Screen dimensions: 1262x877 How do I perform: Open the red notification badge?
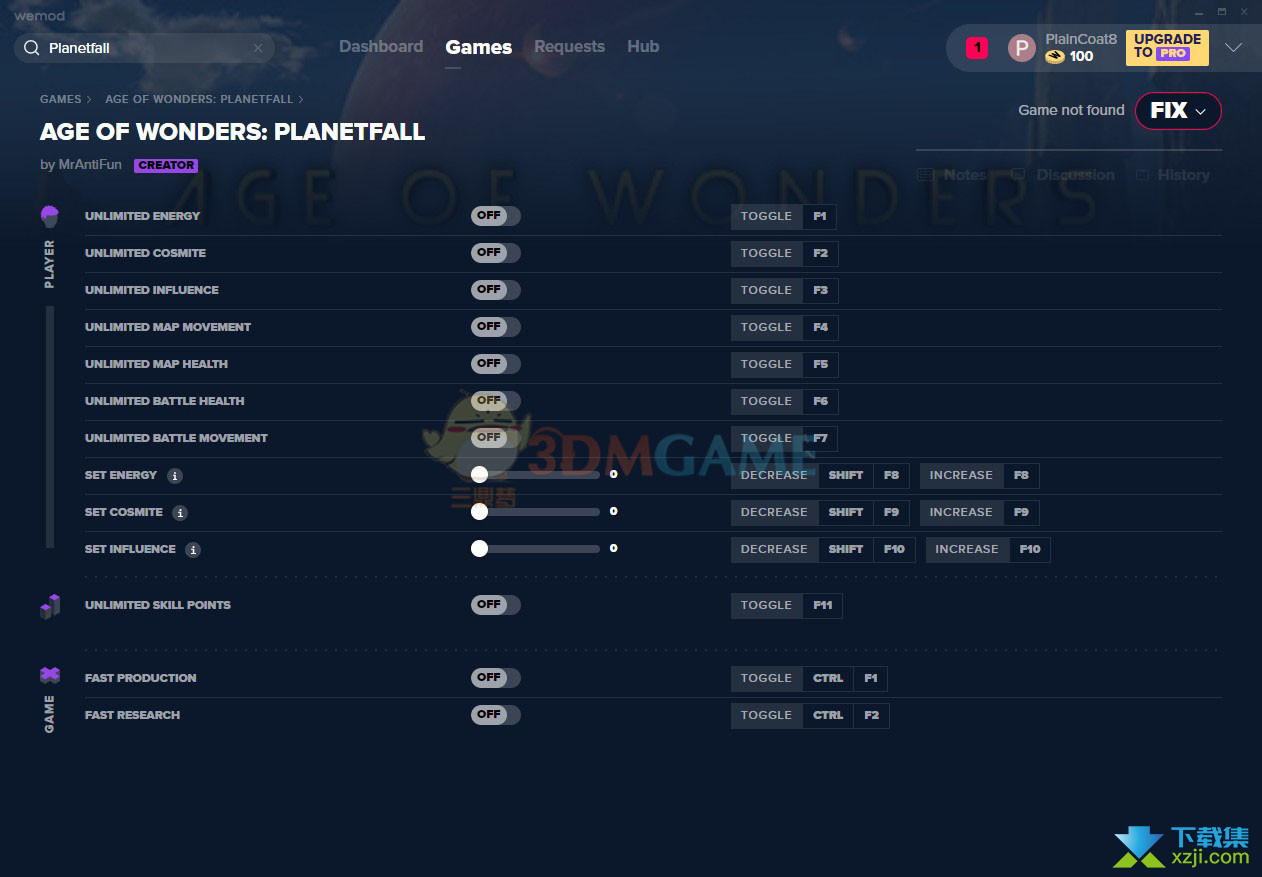point(977,47)
